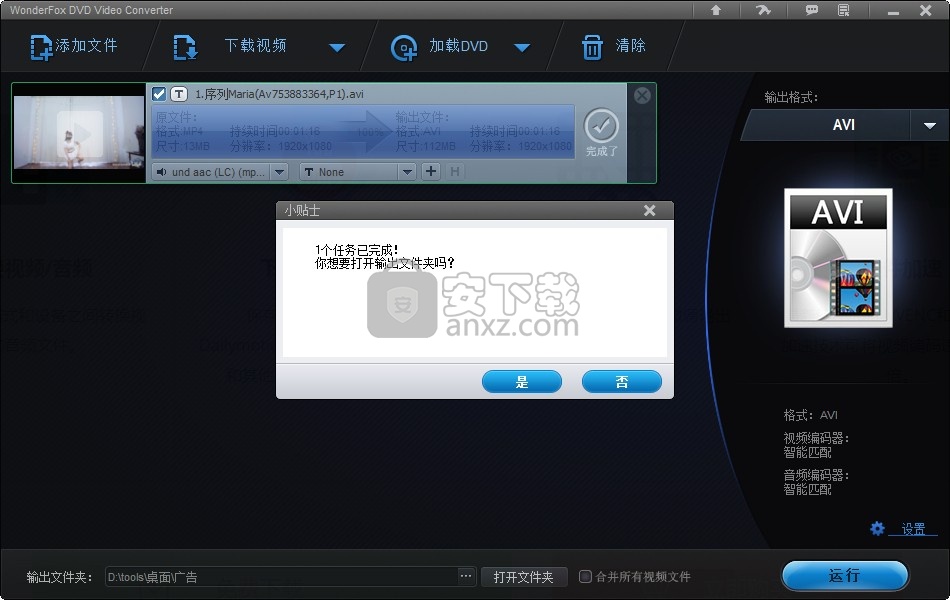950x600 pixels.
Task: Click the 打开文件夹 button
Action: pos(524,577)
